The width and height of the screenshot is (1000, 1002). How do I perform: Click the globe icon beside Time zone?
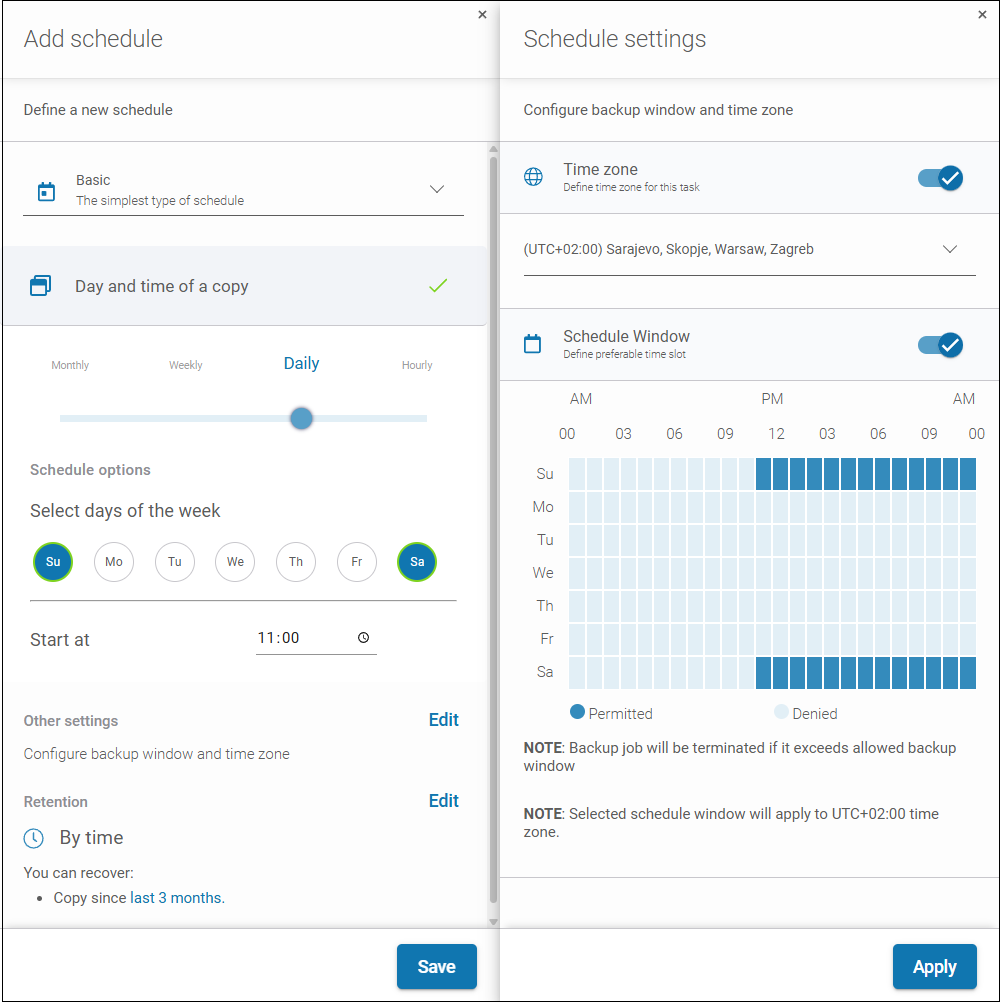(534, 177)
